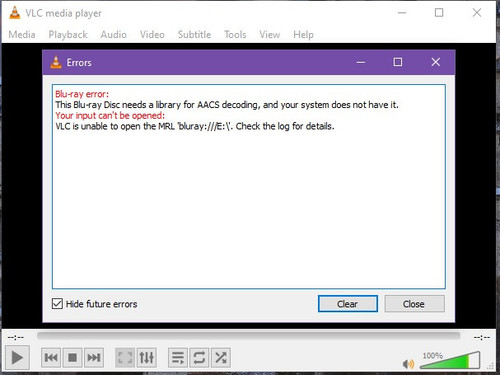This screenshot has width=500, height=375.
Task: Clear the error messages list
Action: pyautogui.click(x=348, y=304)
